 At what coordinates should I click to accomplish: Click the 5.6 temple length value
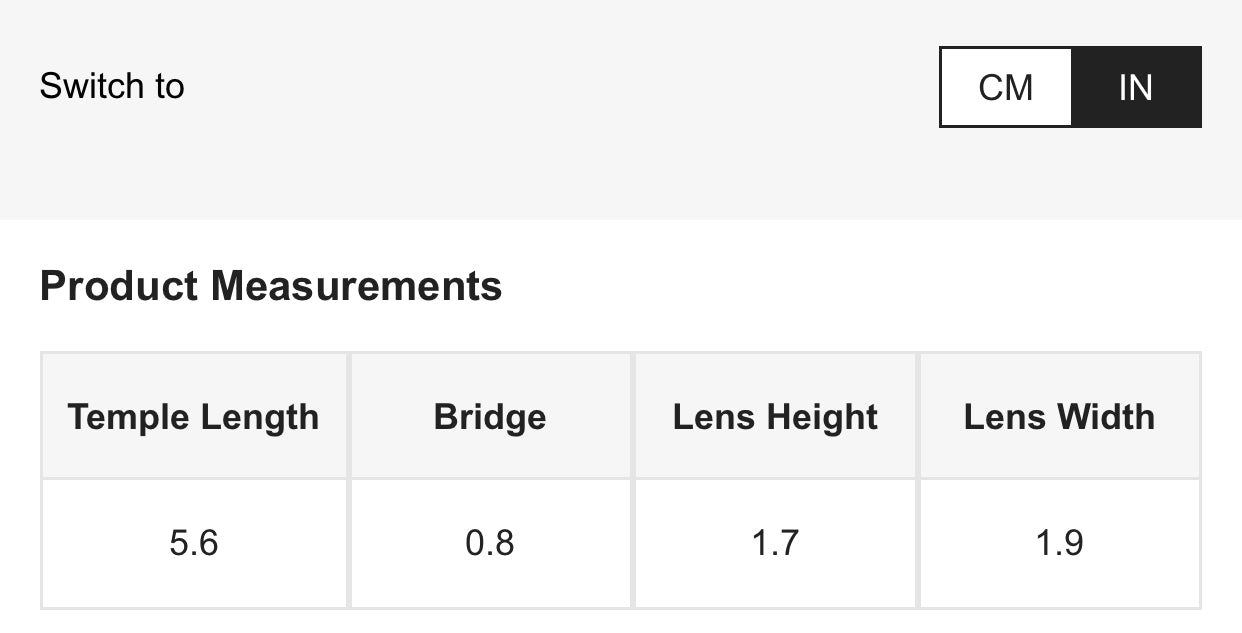[194, 543]
